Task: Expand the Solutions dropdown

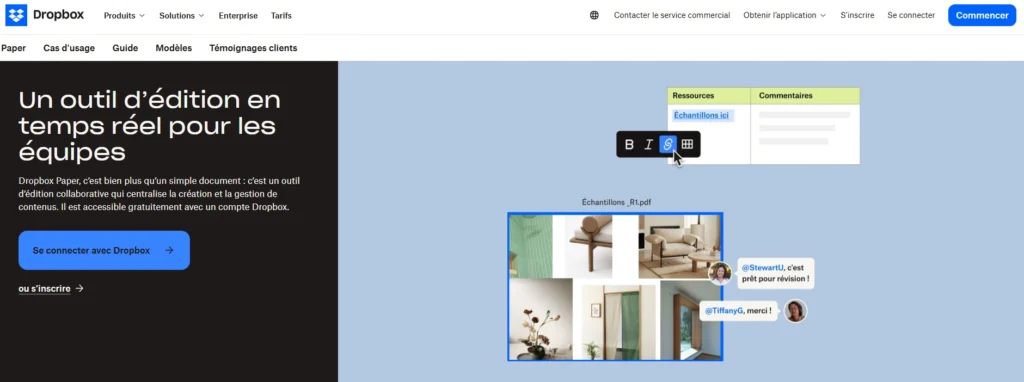Action: (x=182, y=16)
